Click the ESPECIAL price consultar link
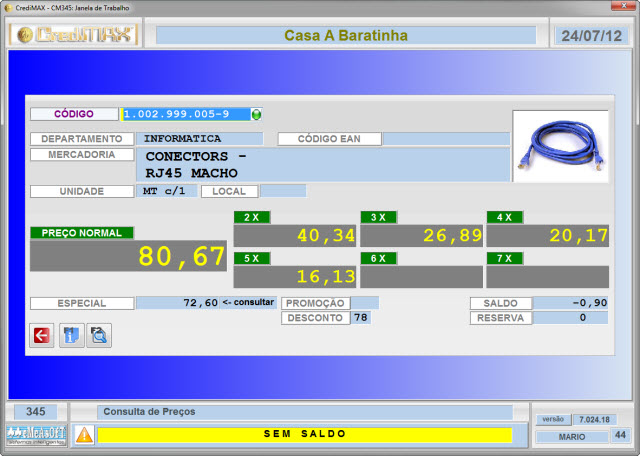640x456 pixels. 248,302
